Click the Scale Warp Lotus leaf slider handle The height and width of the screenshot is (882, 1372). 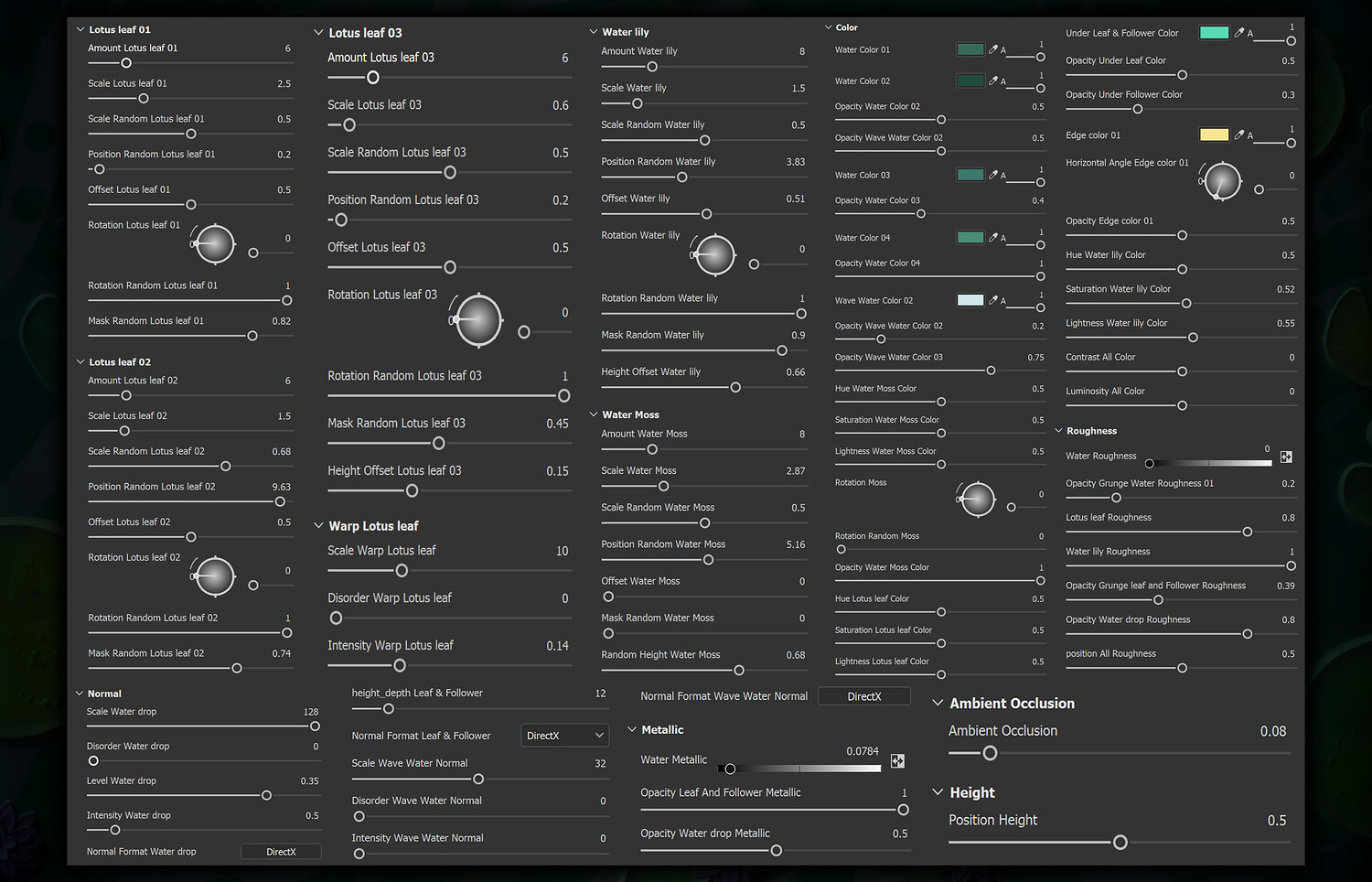402,571
